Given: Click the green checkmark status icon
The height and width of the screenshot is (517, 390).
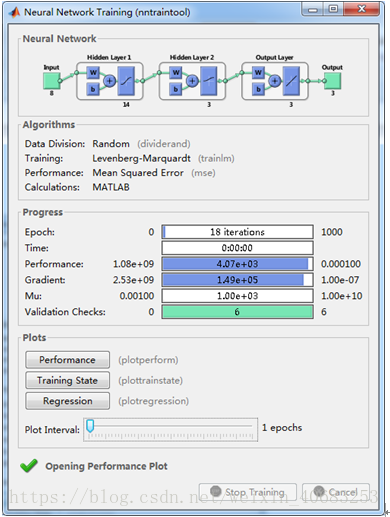Looking at the screenshot, I should click(29, 466).
